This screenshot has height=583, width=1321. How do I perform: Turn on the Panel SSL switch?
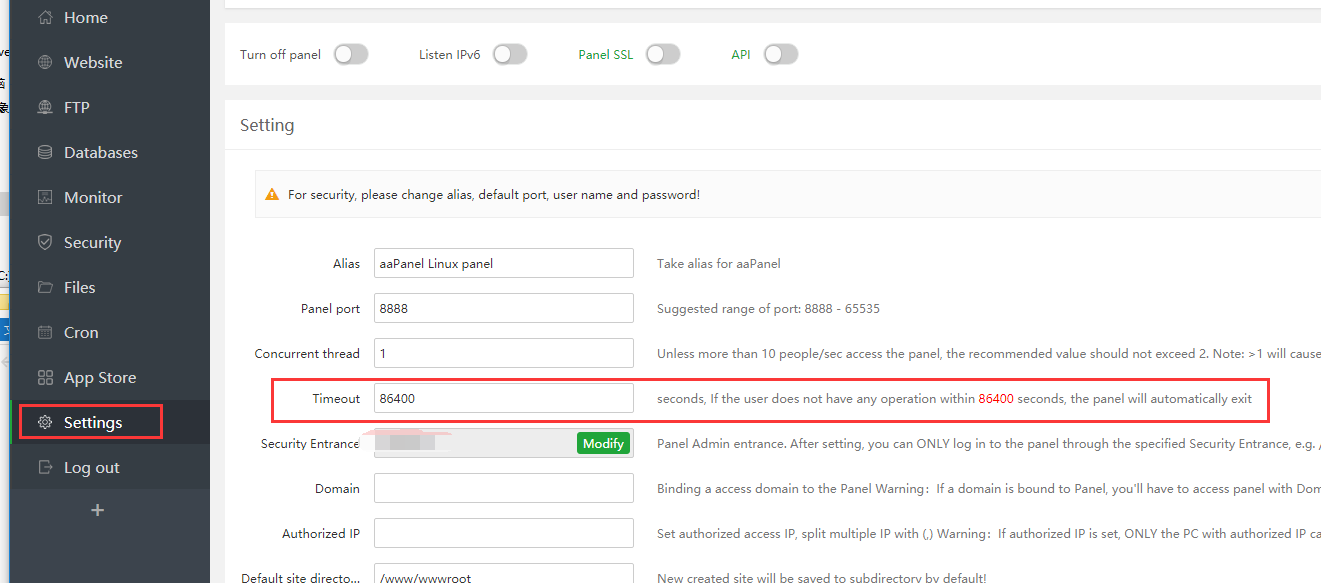tap(663, 55)
